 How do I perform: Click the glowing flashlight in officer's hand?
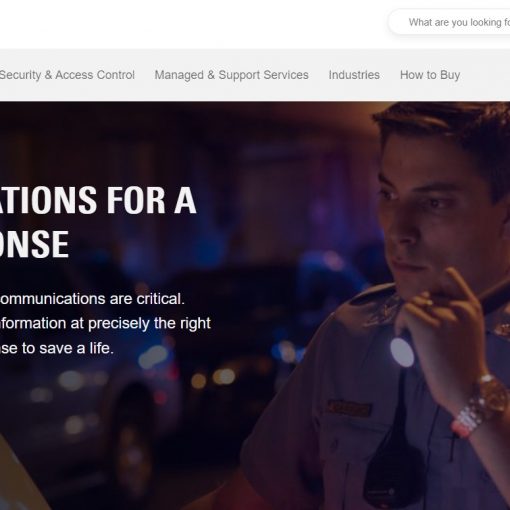click(x=402, y=352)
